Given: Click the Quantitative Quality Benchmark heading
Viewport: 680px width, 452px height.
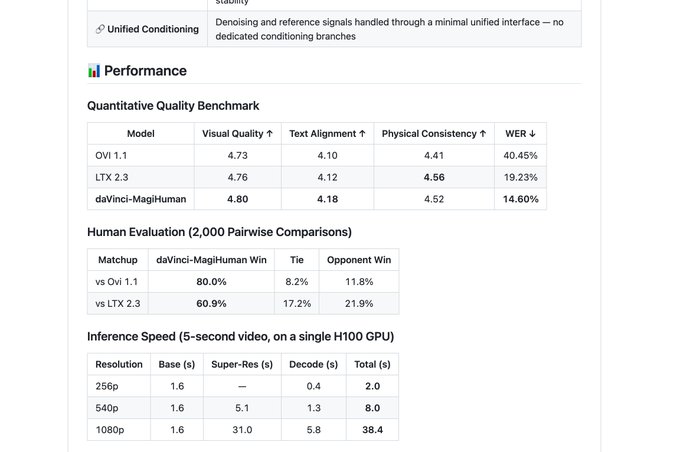Looking at the screenshot, I should [173, 106].
